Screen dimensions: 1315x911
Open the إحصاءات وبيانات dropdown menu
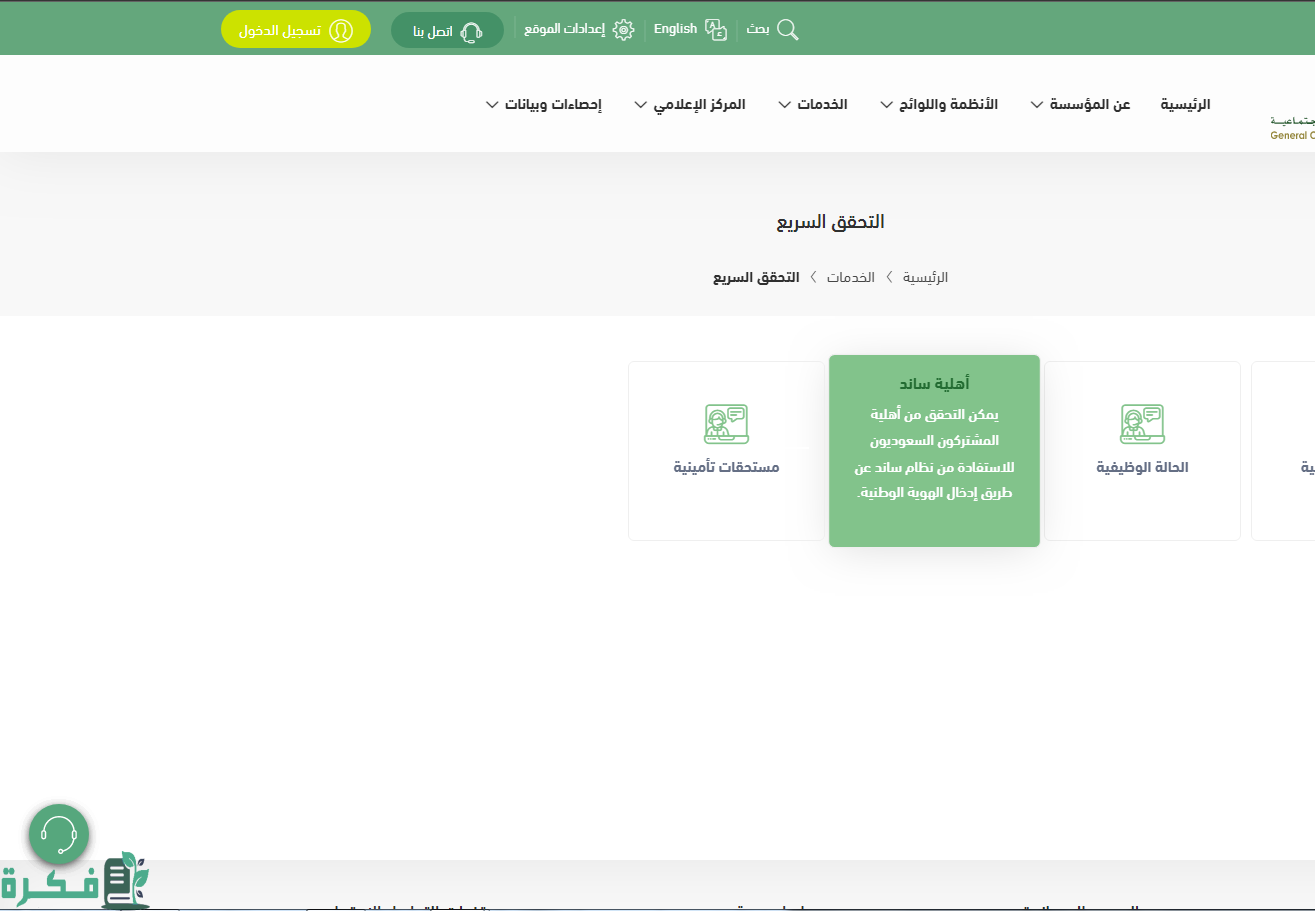tap(543, 105)
